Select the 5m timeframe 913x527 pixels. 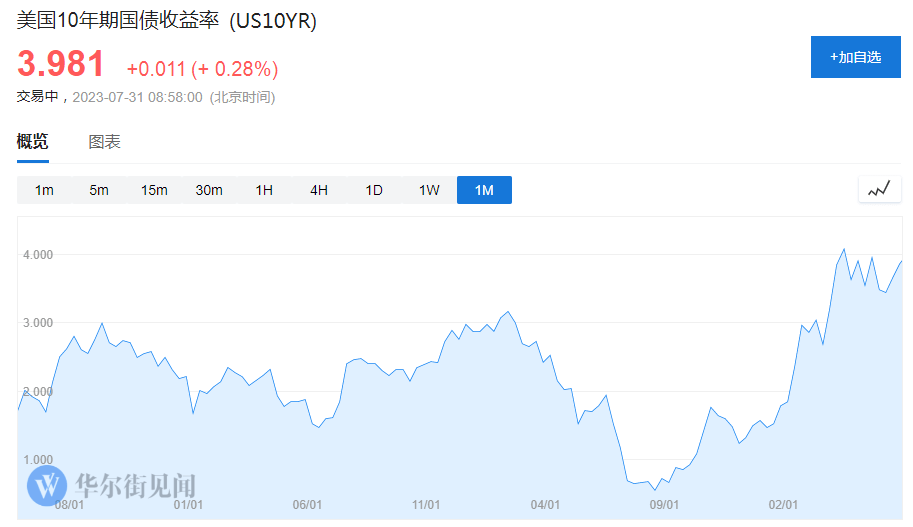click(99, 190)
